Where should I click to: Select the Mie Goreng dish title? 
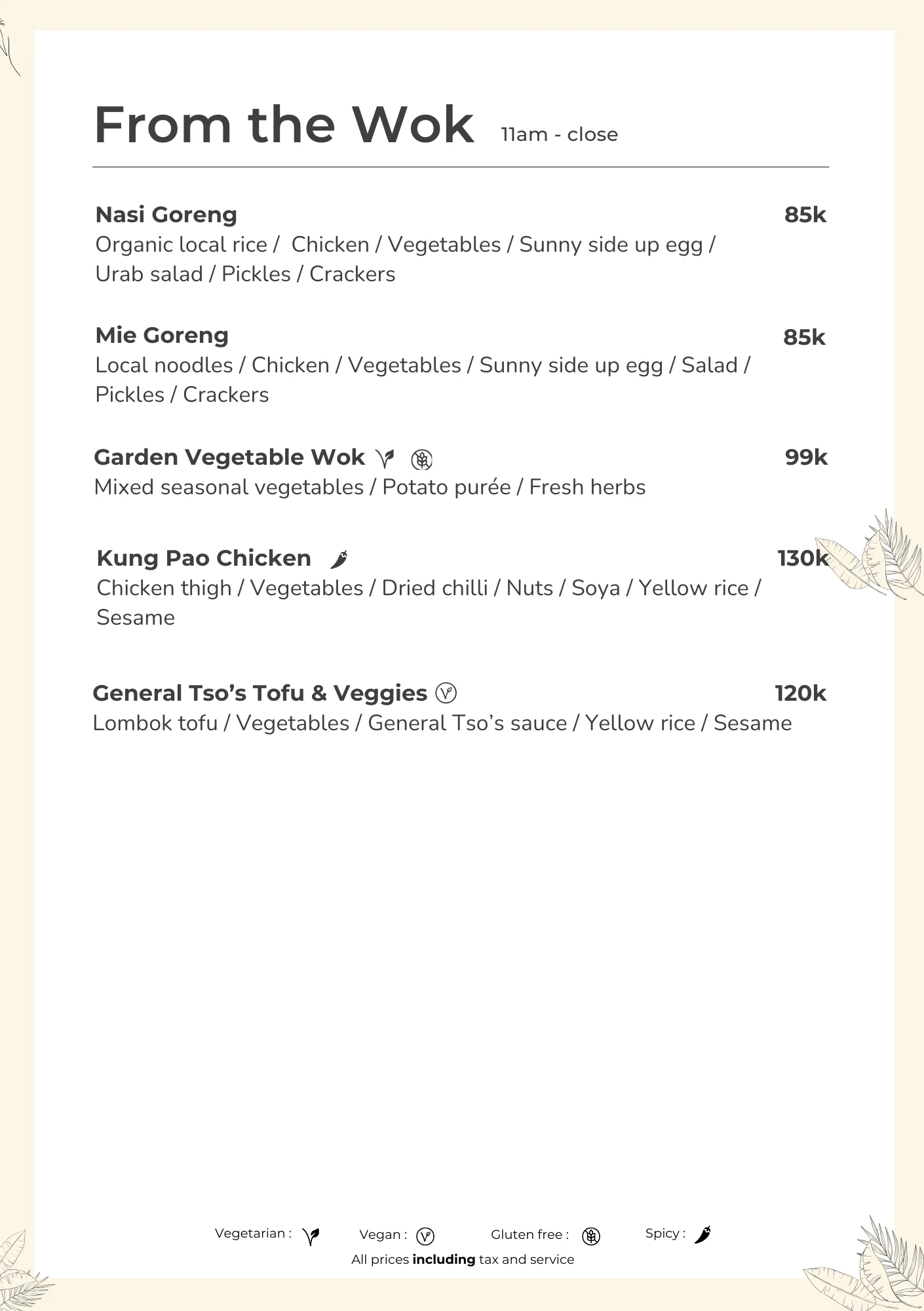click(x=162, y=335)
